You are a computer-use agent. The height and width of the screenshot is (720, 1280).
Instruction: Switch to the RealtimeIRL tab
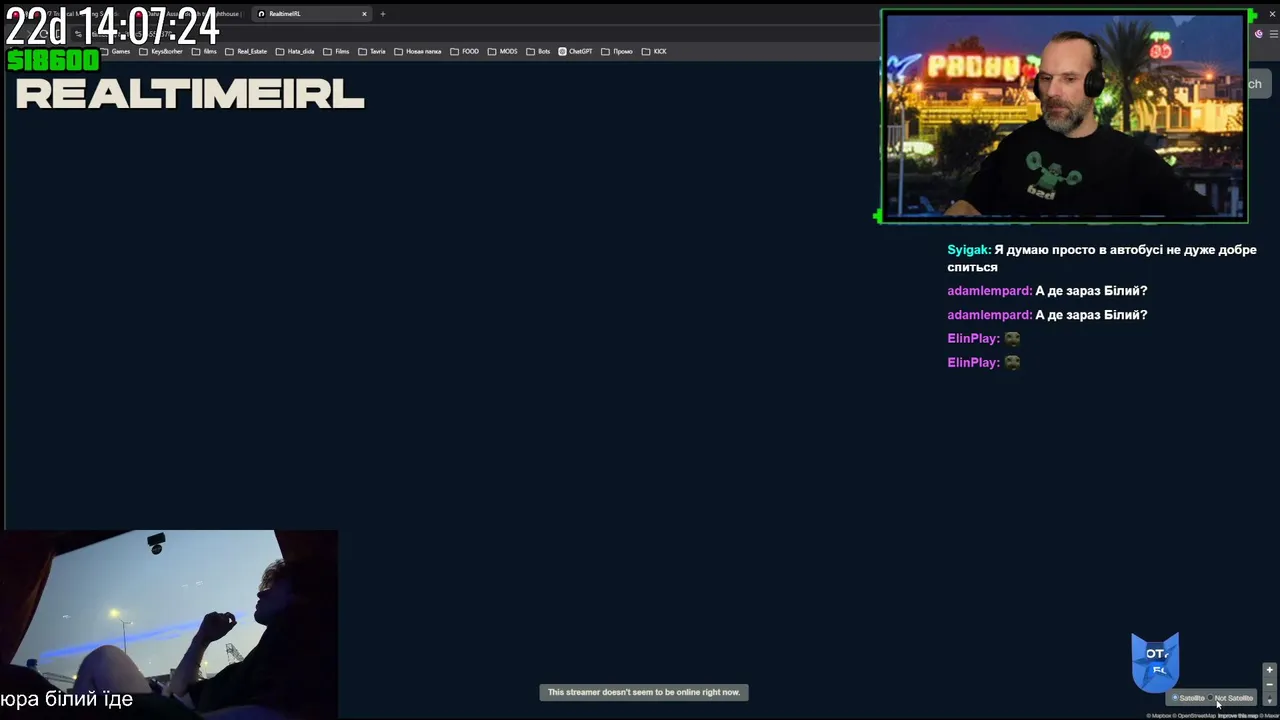point(310,14)
